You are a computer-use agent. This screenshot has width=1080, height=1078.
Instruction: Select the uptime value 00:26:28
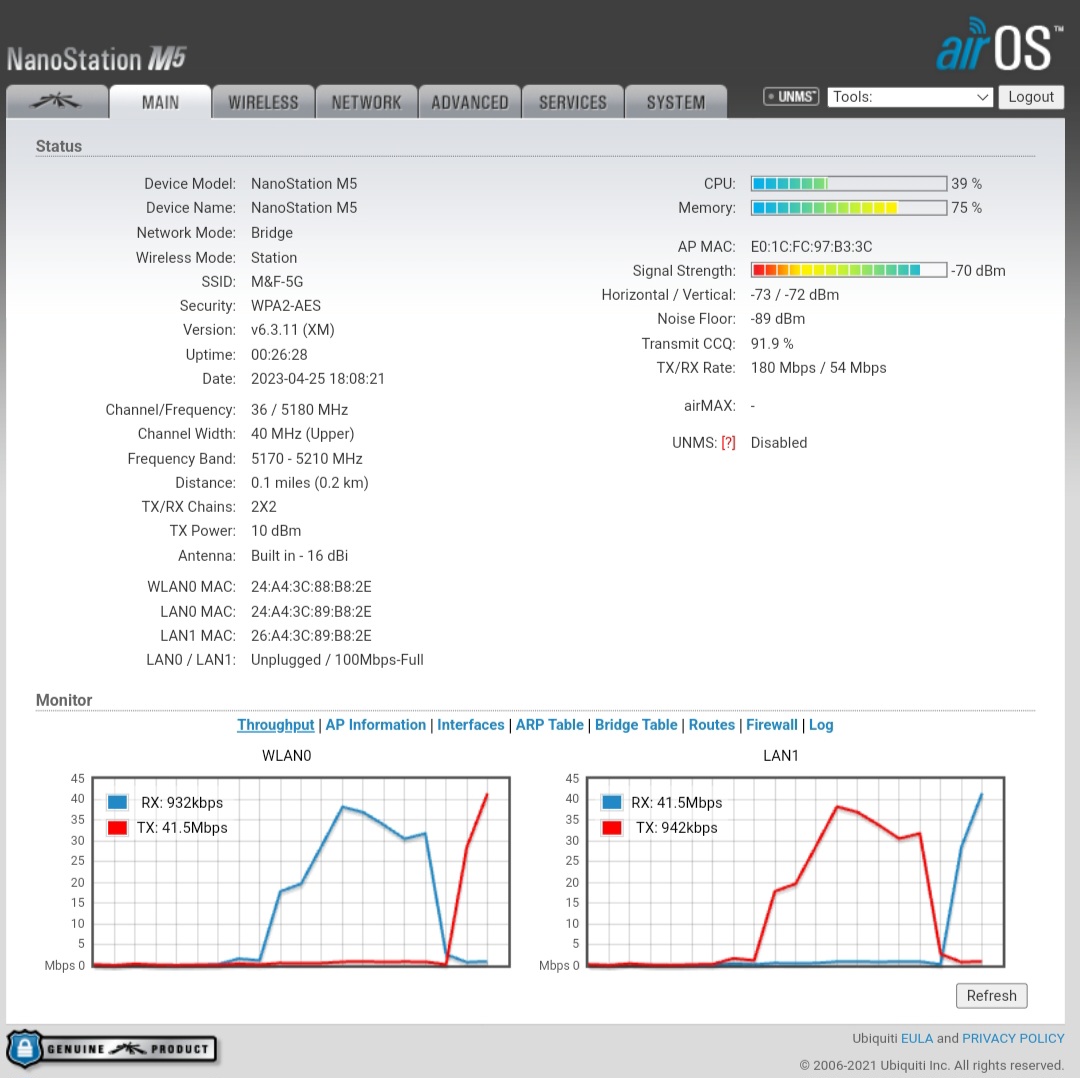279,355
